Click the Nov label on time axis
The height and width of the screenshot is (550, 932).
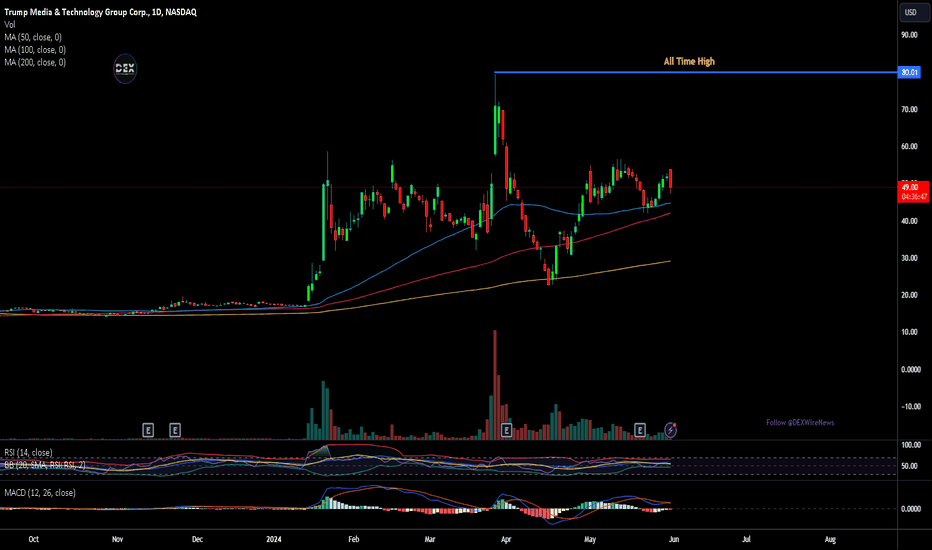pyautogui.click(x=118, y=539)
